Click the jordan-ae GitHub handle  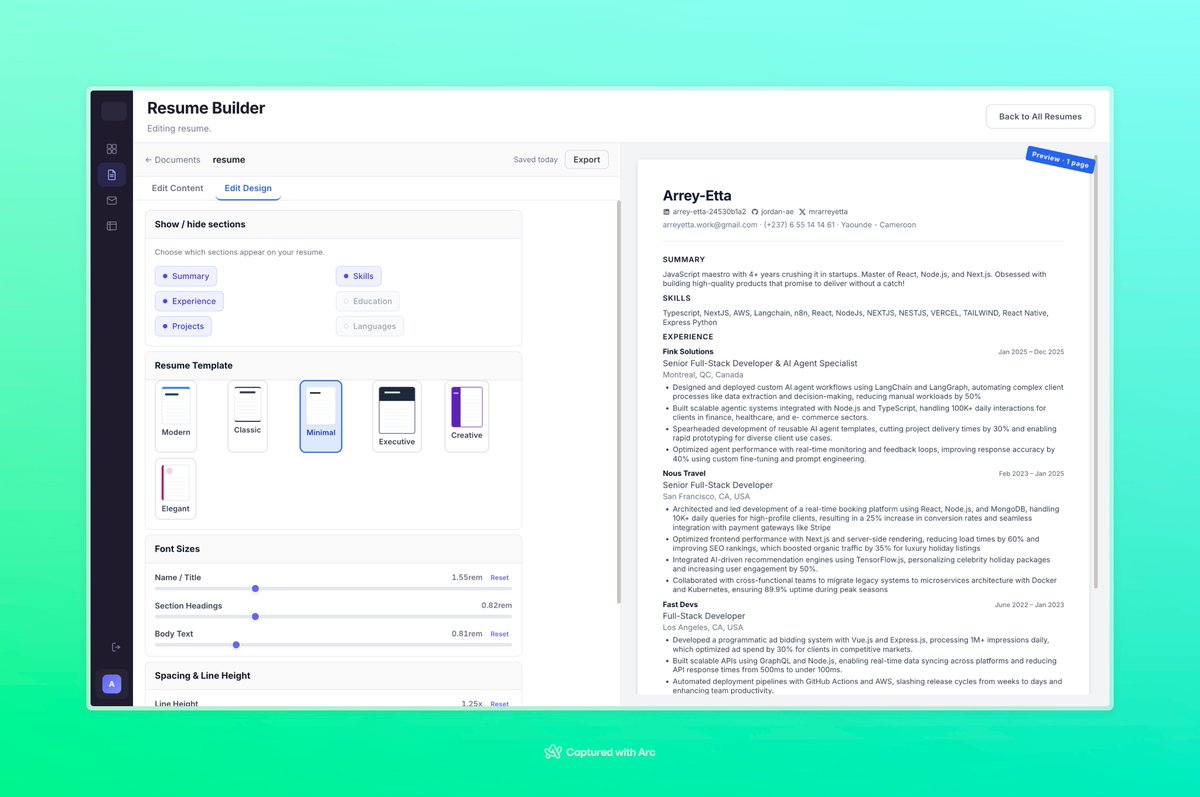tap(778, 212)
